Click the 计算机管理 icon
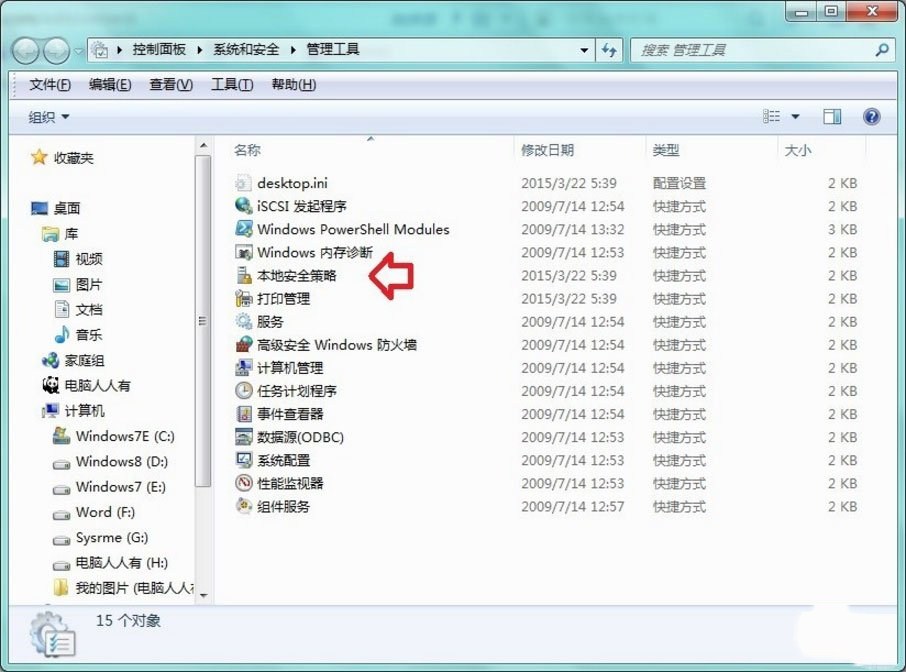The height and width of the screenshot is (672, 906). pos(243,367)
